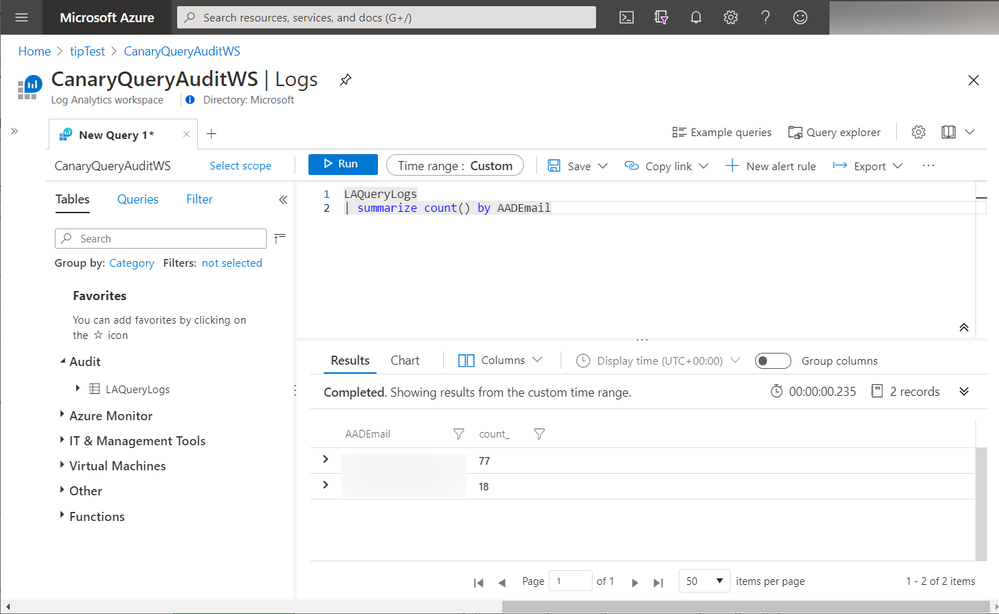Open Query explorer
The height and width of the screenshot is (614, 999).
pyautogui.click(x=834, y=132)
